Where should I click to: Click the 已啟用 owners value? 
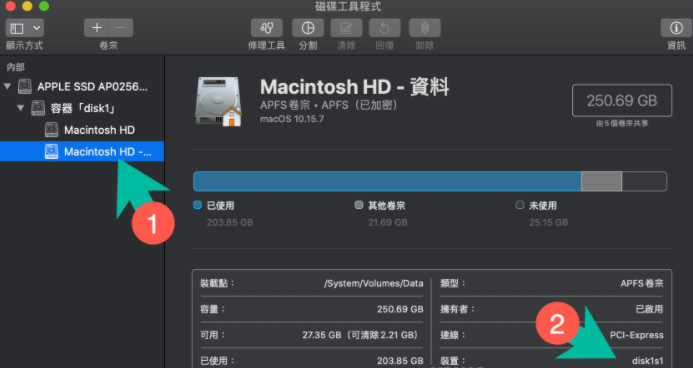click(650, 309)
